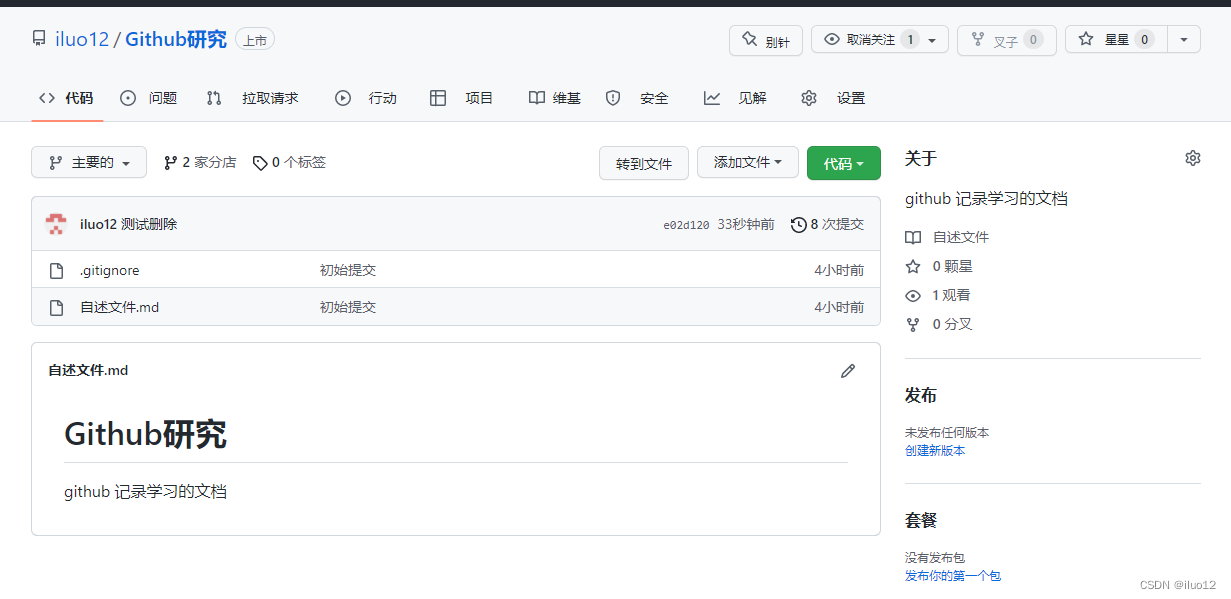Switch to the 拉取请求 pull requests tab
The height and width of the screenshot is (599, 1231).
tap(252, 98)
